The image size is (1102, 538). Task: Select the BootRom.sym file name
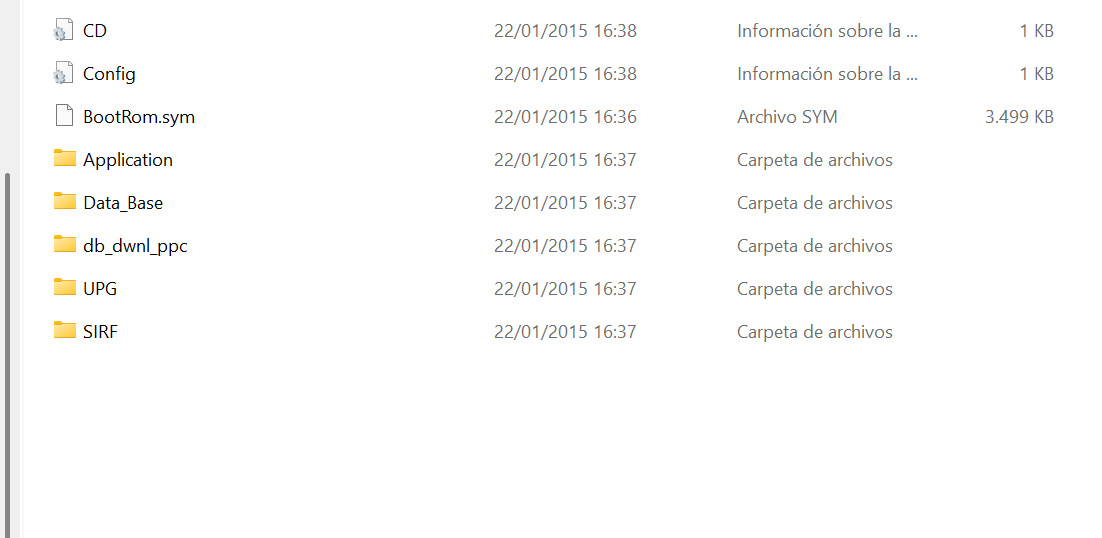(139, 117)
